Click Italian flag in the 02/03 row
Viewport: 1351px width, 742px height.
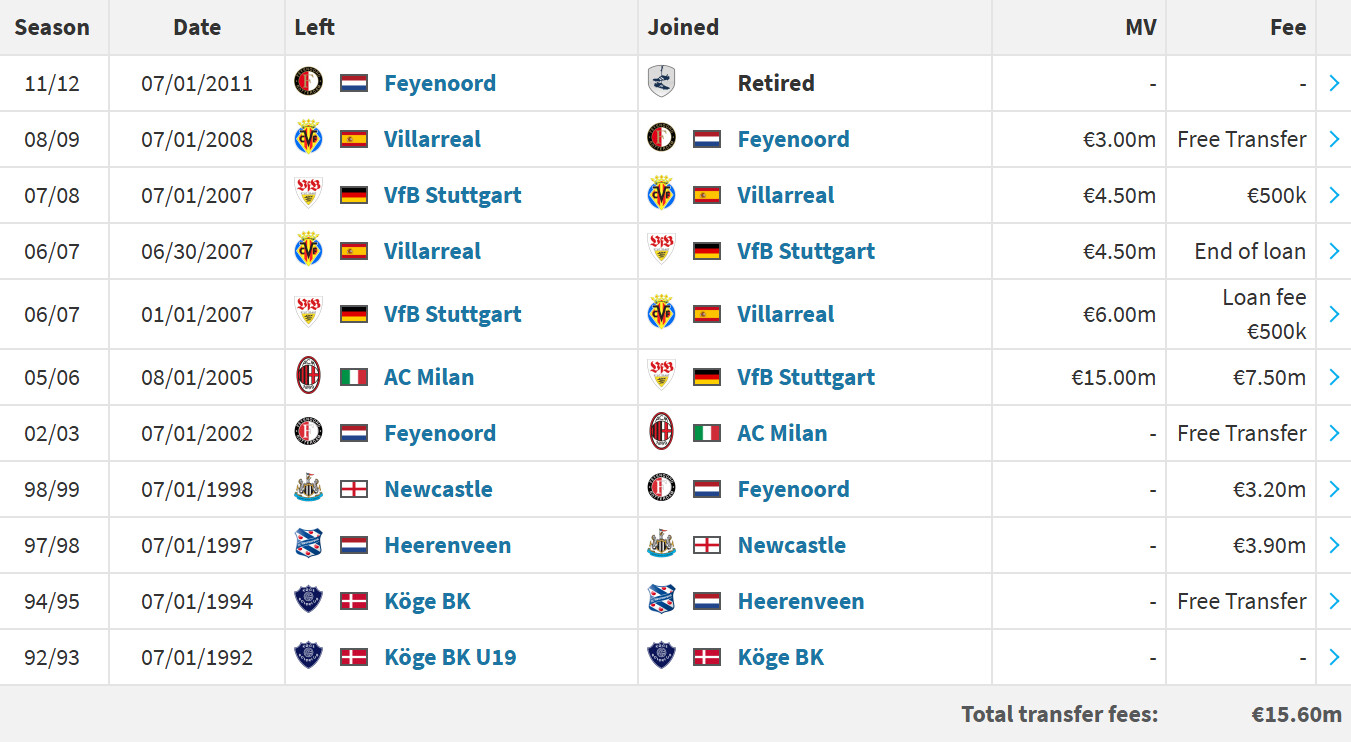coord(707,433)
